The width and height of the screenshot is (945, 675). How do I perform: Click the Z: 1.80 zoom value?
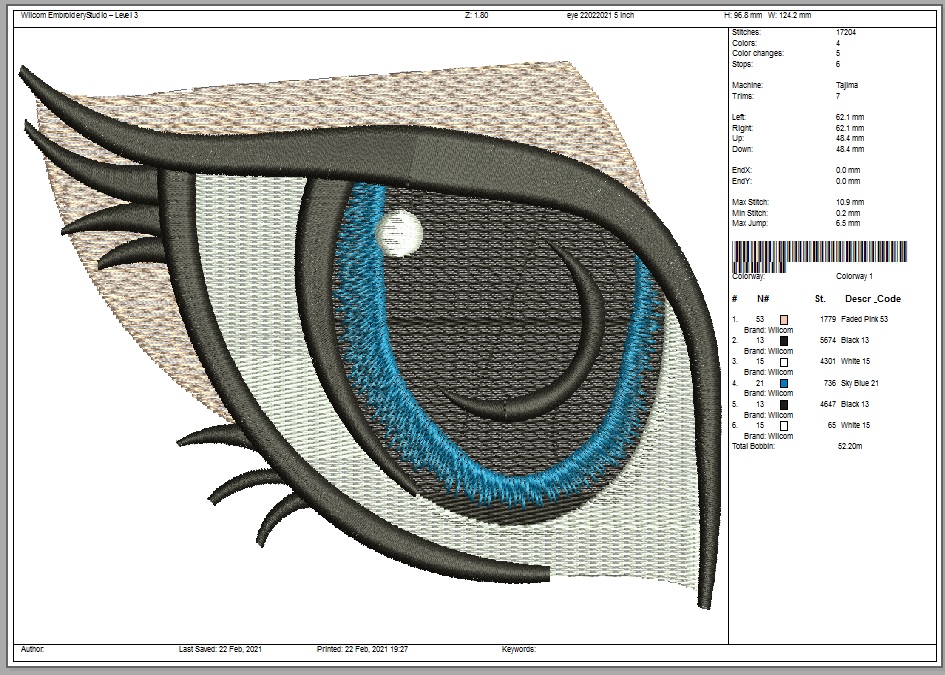coord(477,16)
